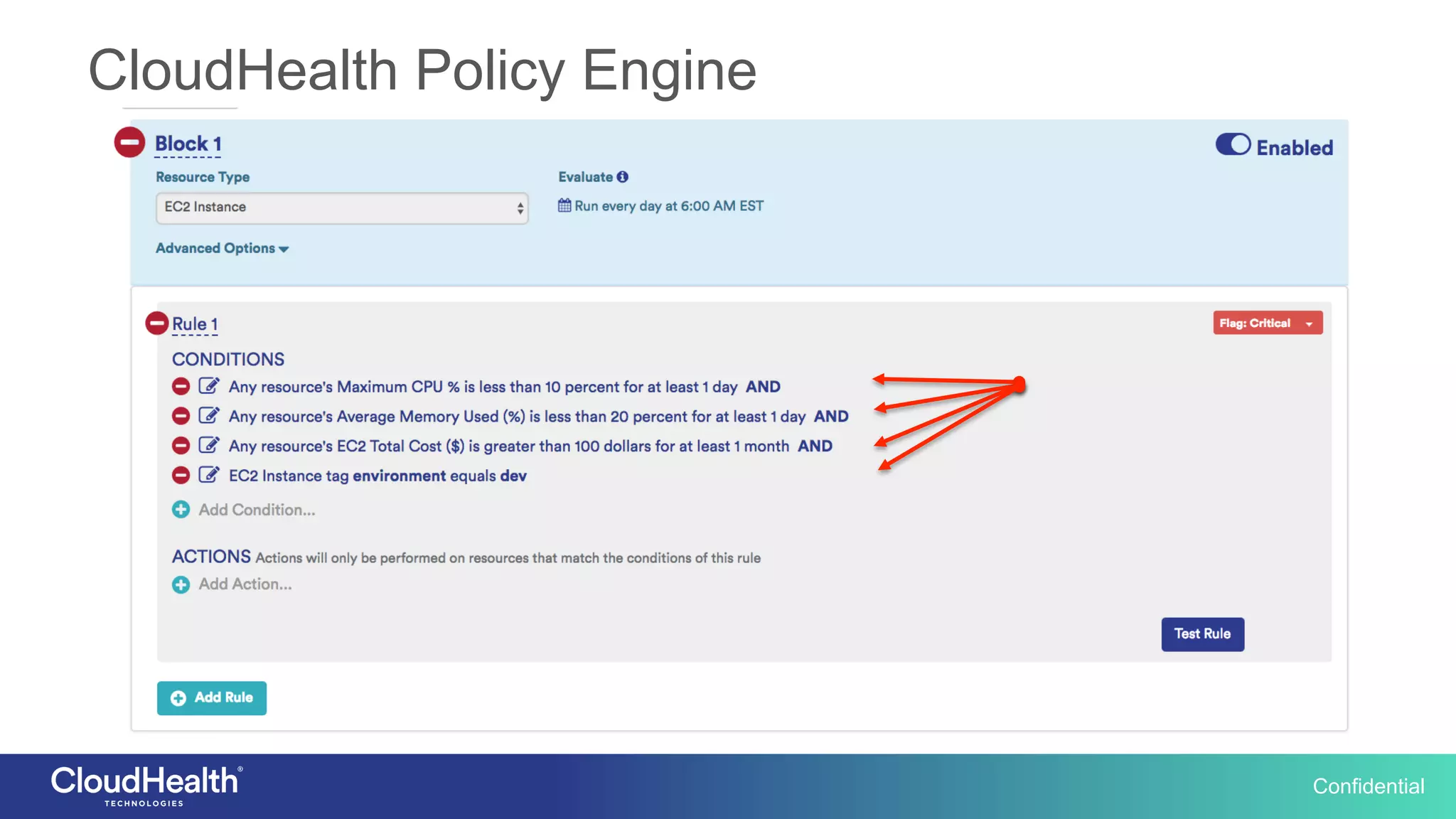Expand Advanced Options
This screenshot has width=1456, height=819.
click(222, 248)
